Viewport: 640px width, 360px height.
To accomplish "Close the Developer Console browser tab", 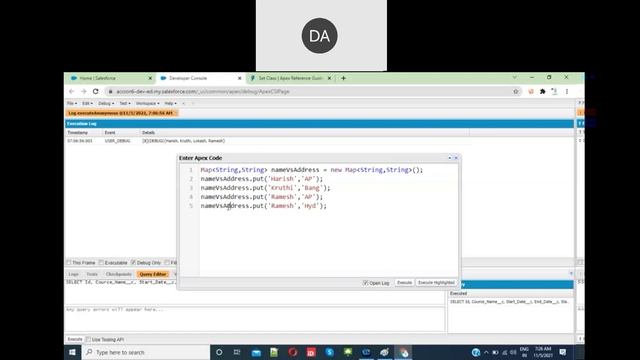I will (x=240, y=78).
